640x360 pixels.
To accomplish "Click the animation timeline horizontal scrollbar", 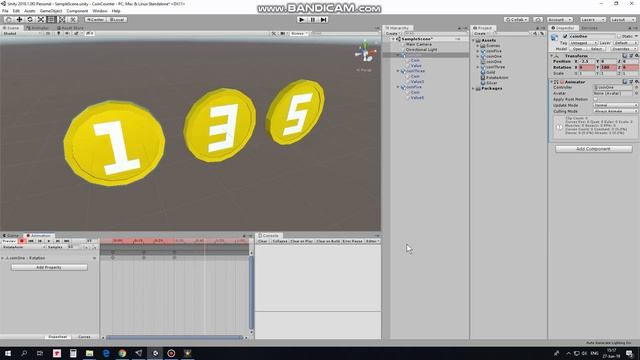I will (x=174, y=337).
